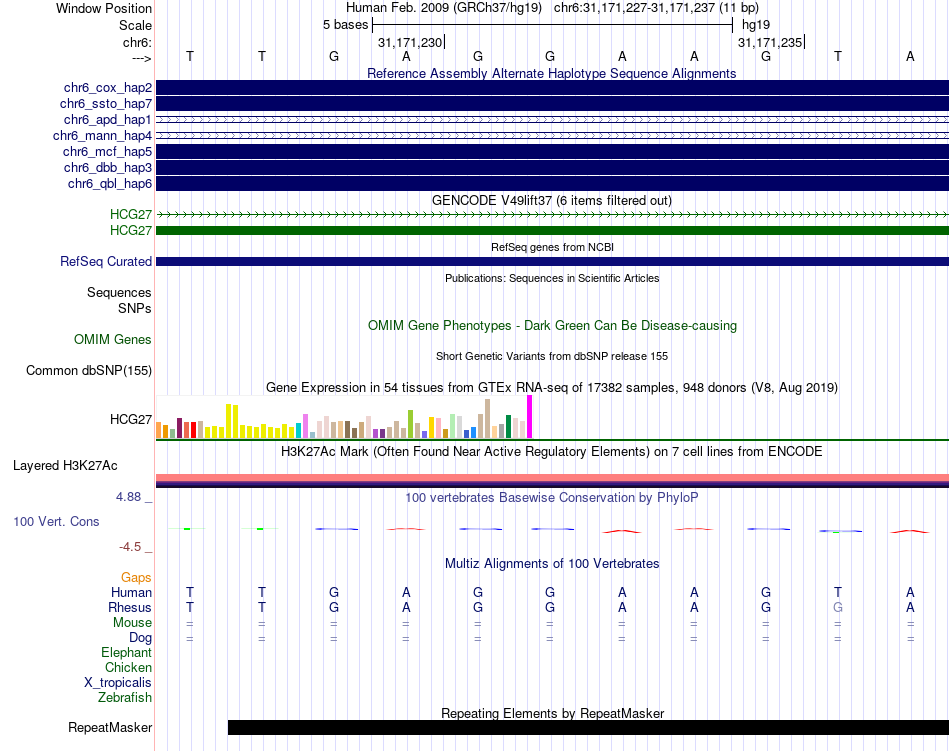The height and width of the screenshot is (751, 950).
Task: Click the 5 bases scale bar
Action: (552, 25)
